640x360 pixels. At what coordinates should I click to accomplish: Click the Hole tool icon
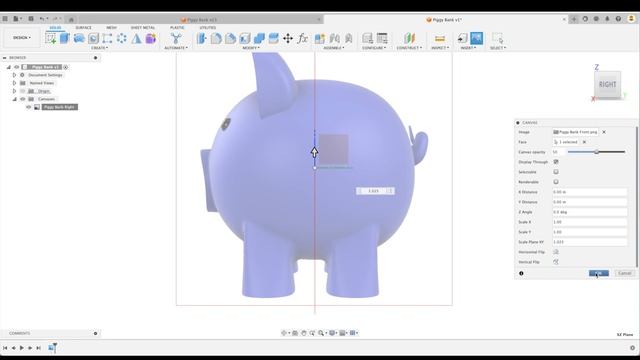(x=93, y=38)
